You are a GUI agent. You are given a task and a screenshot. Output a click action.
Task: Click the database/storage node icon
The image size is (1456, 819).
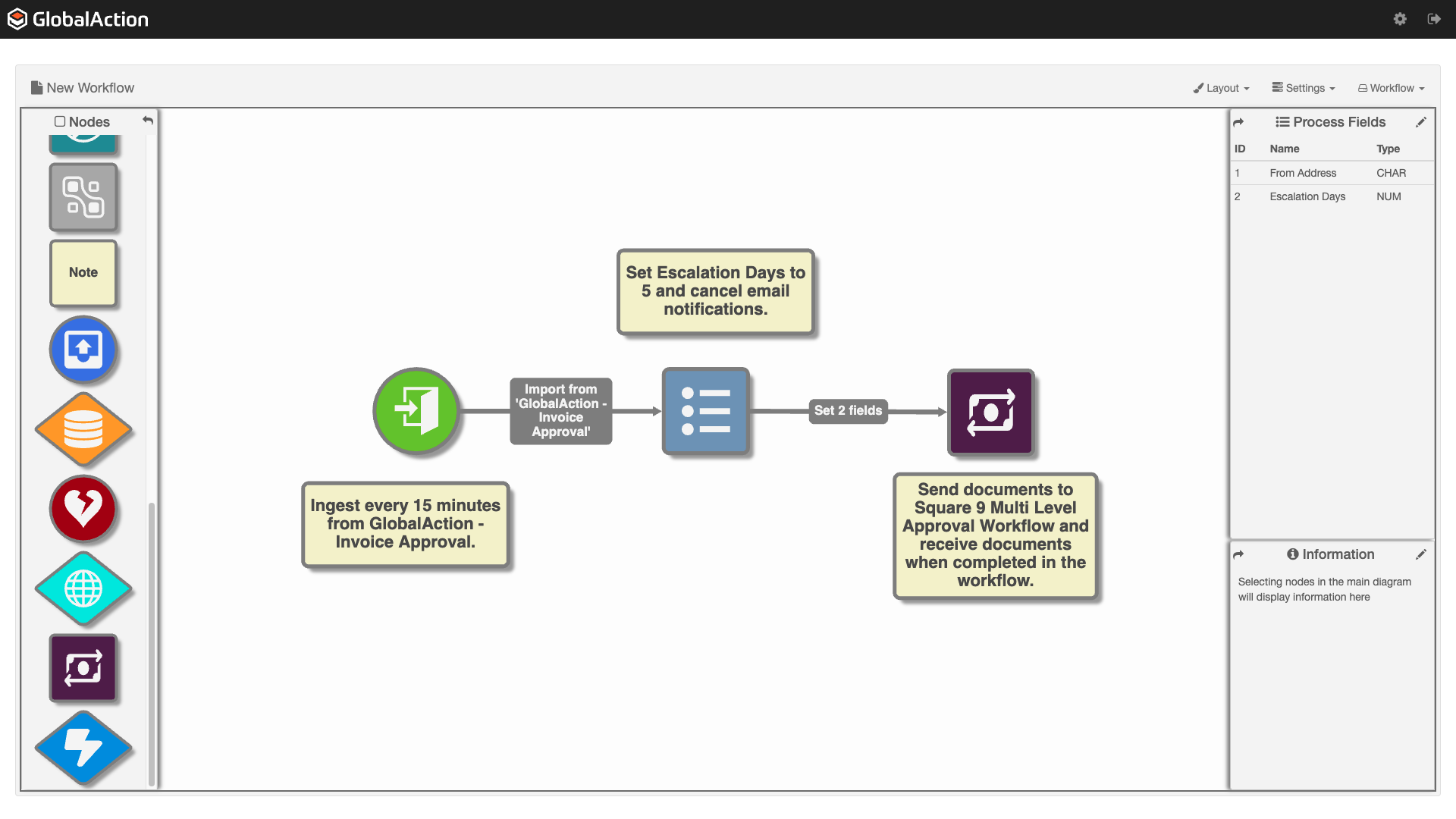point(83,430)
